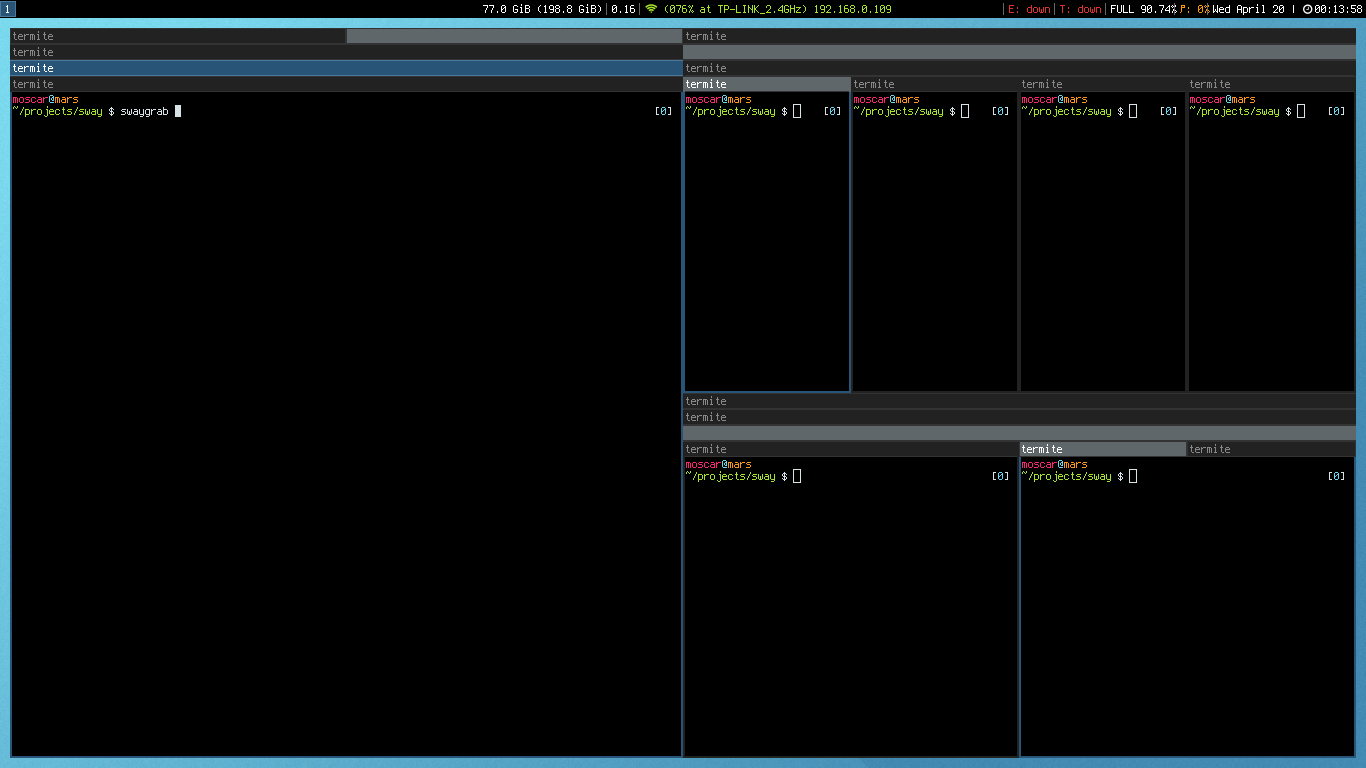
Task: Click the red 'E: down' ethernet indicator
Action: tap(1029, 9)
